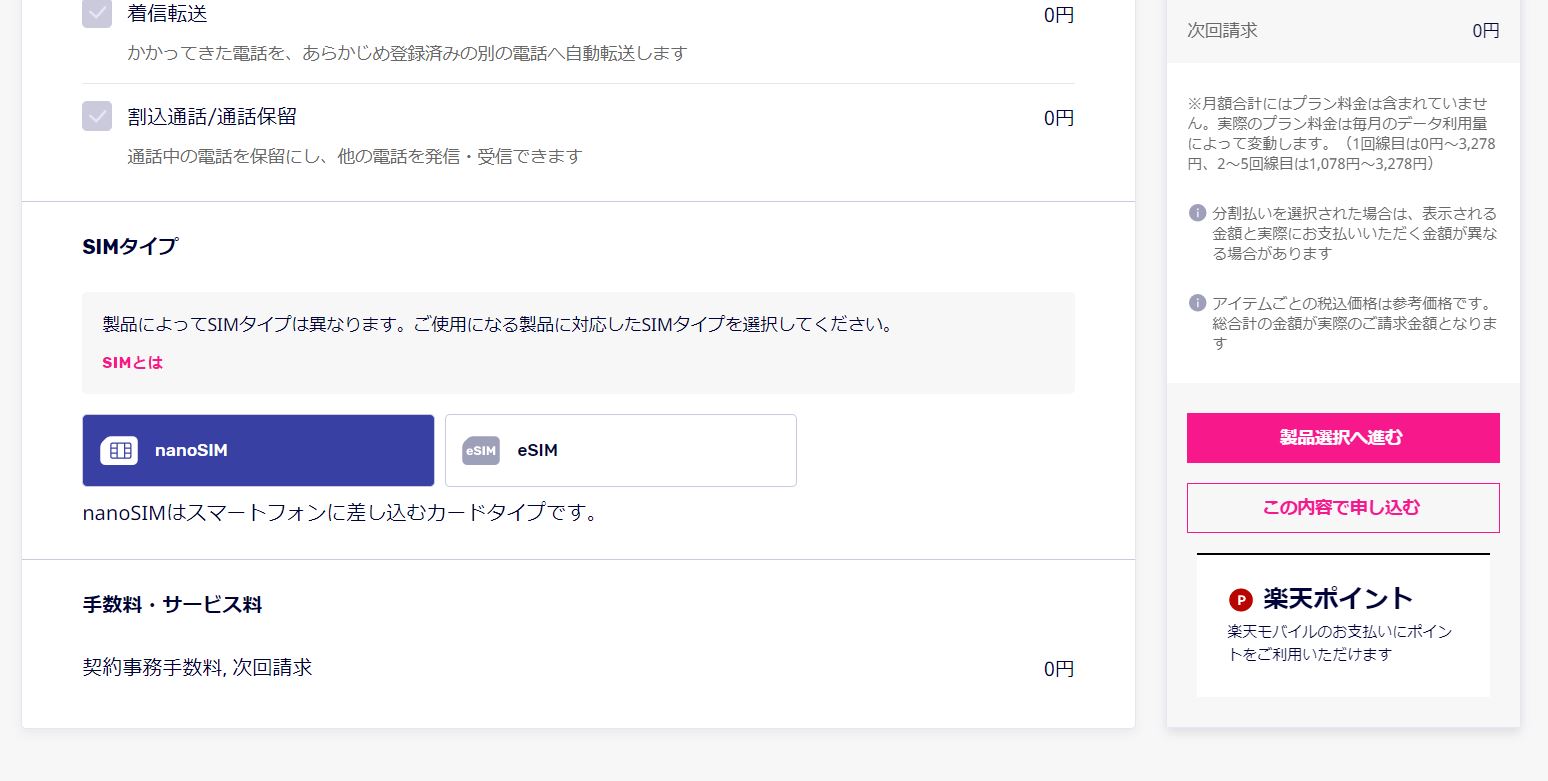The image size is (1548, 781).
Task: Click the 製品によってSIMタイプは異なります notice text
Action: click(498, 324)
